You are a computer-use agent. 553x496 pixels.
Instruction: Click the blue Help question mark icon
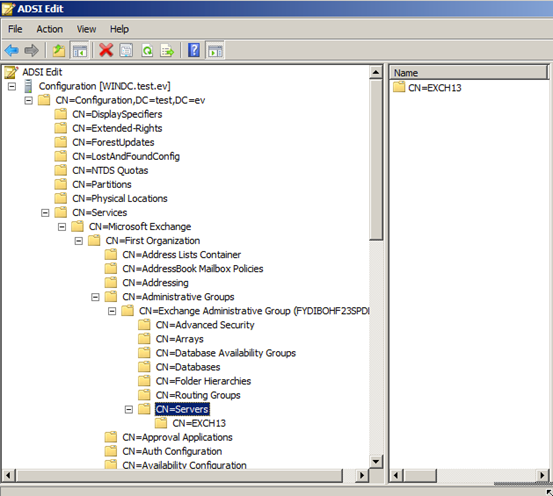click(x=194, y=50)
